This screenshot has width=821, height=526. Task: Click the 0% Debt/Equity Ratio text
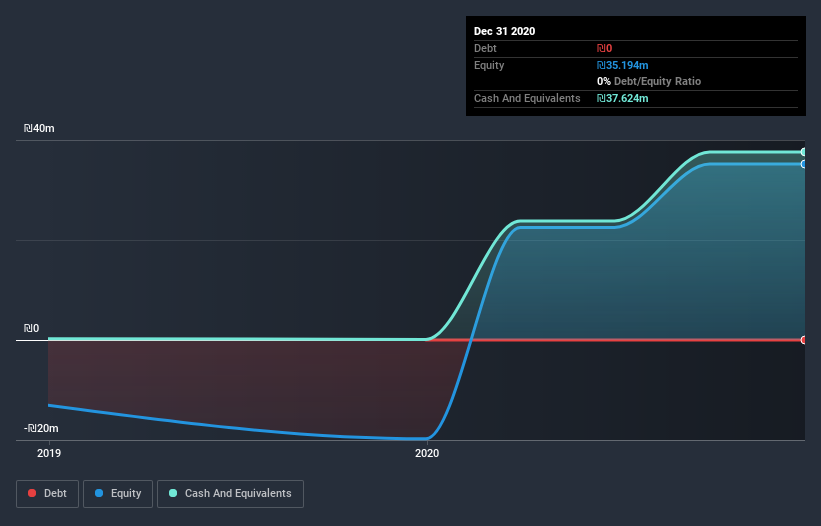click(x=649, y=81)
